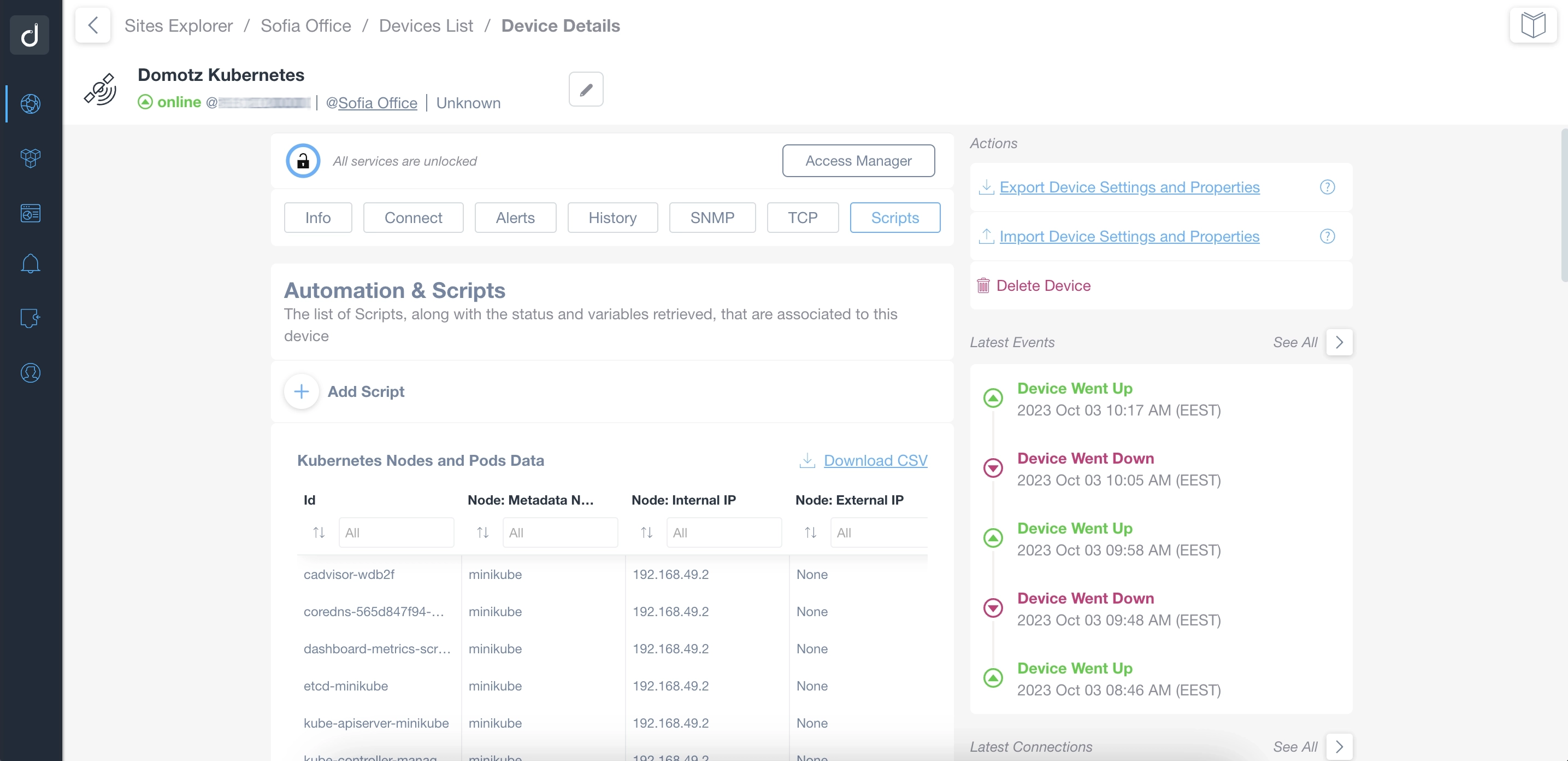Click the back arrow button
Screen dimensions: 1568x761
coord(93,25)
